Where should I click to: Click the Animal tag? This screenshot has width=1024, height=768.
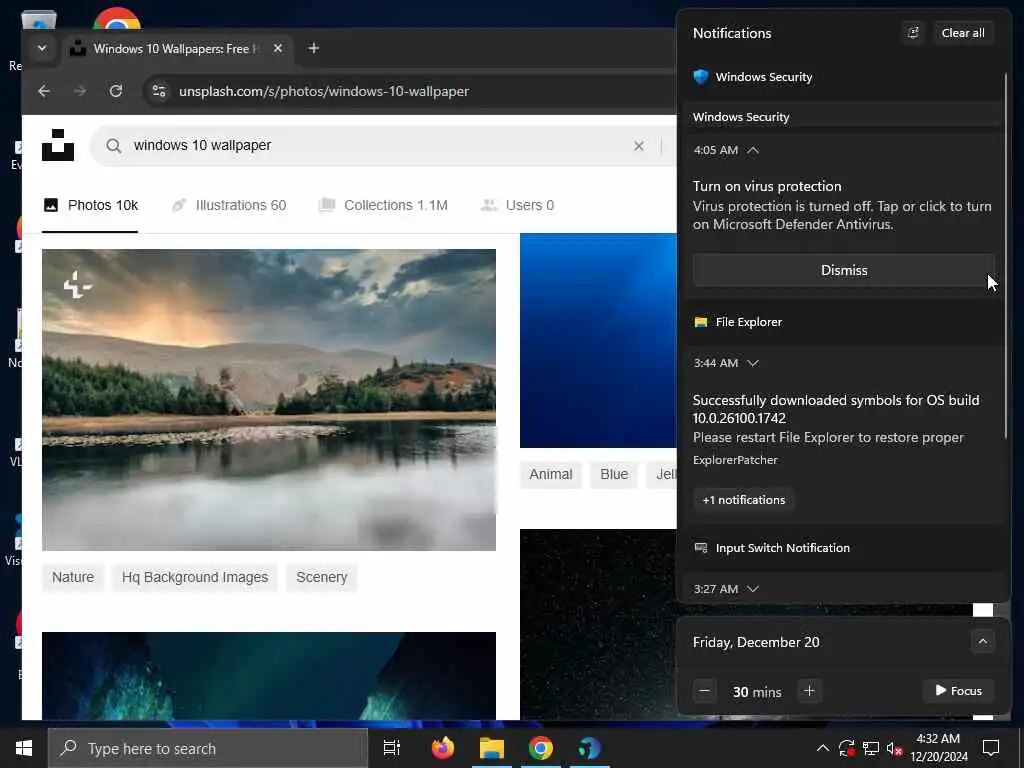pos(551,474)
